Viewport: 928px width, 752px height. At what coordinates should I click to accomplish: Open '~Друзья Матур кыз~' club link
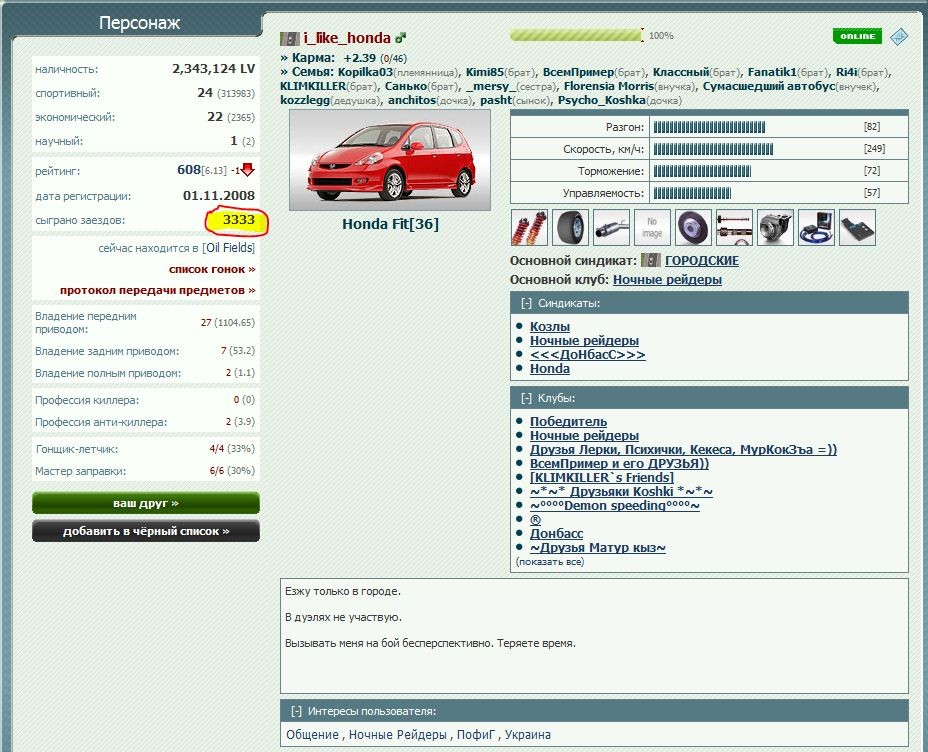pyautogui.click(x=598, y=548)
